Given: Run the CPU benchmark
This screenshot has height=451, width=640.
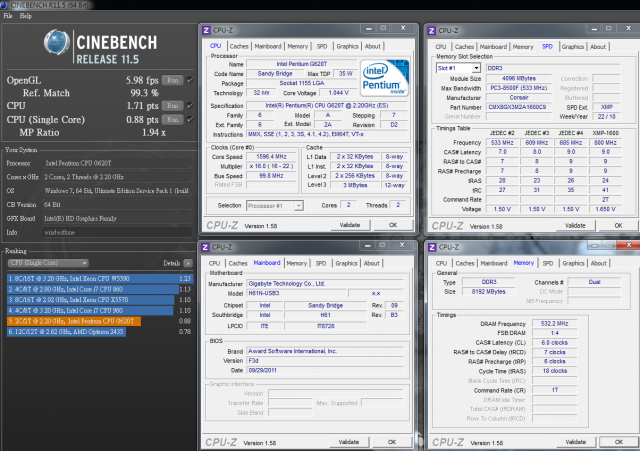Looking at the screenshot, I should [173, 105].
